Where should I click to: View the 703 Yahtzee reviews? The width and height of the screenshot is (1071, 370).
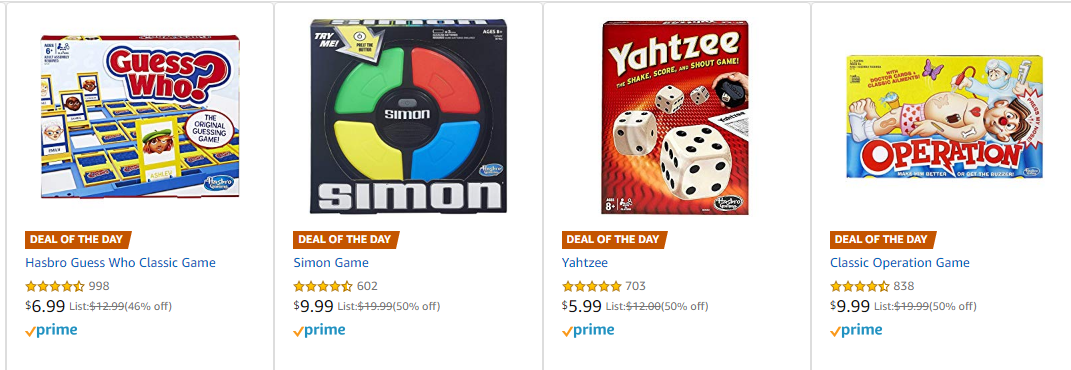pos(635,286)
